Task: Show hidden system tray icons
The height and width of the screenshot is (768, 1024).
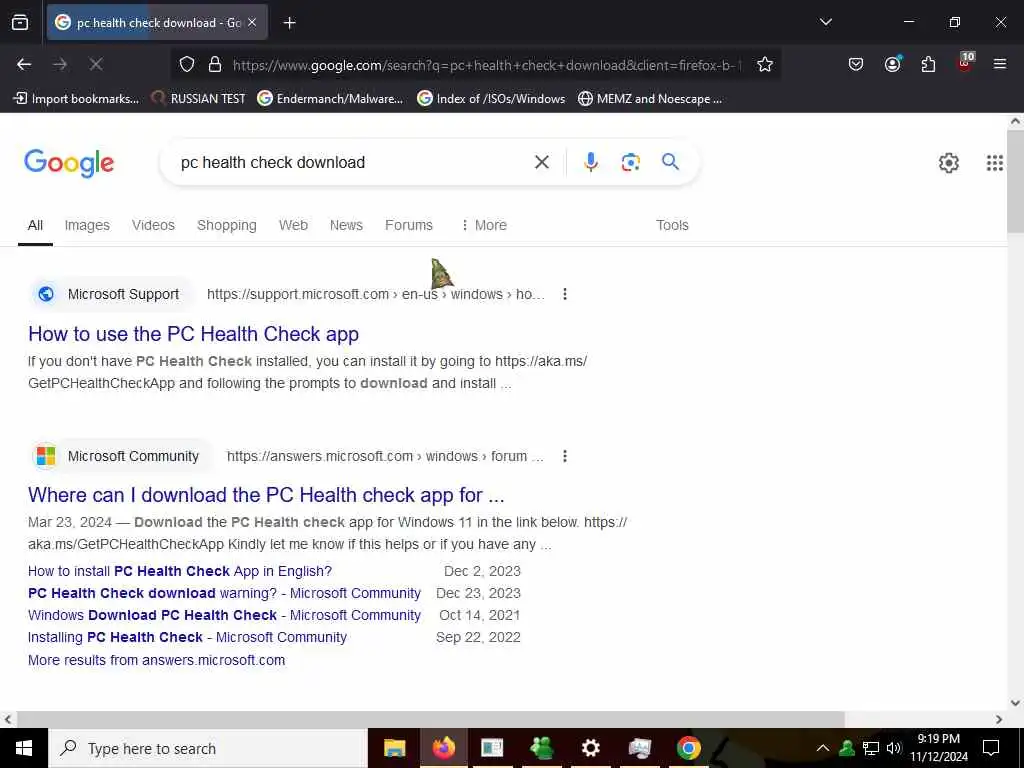Action: [823, 748]
